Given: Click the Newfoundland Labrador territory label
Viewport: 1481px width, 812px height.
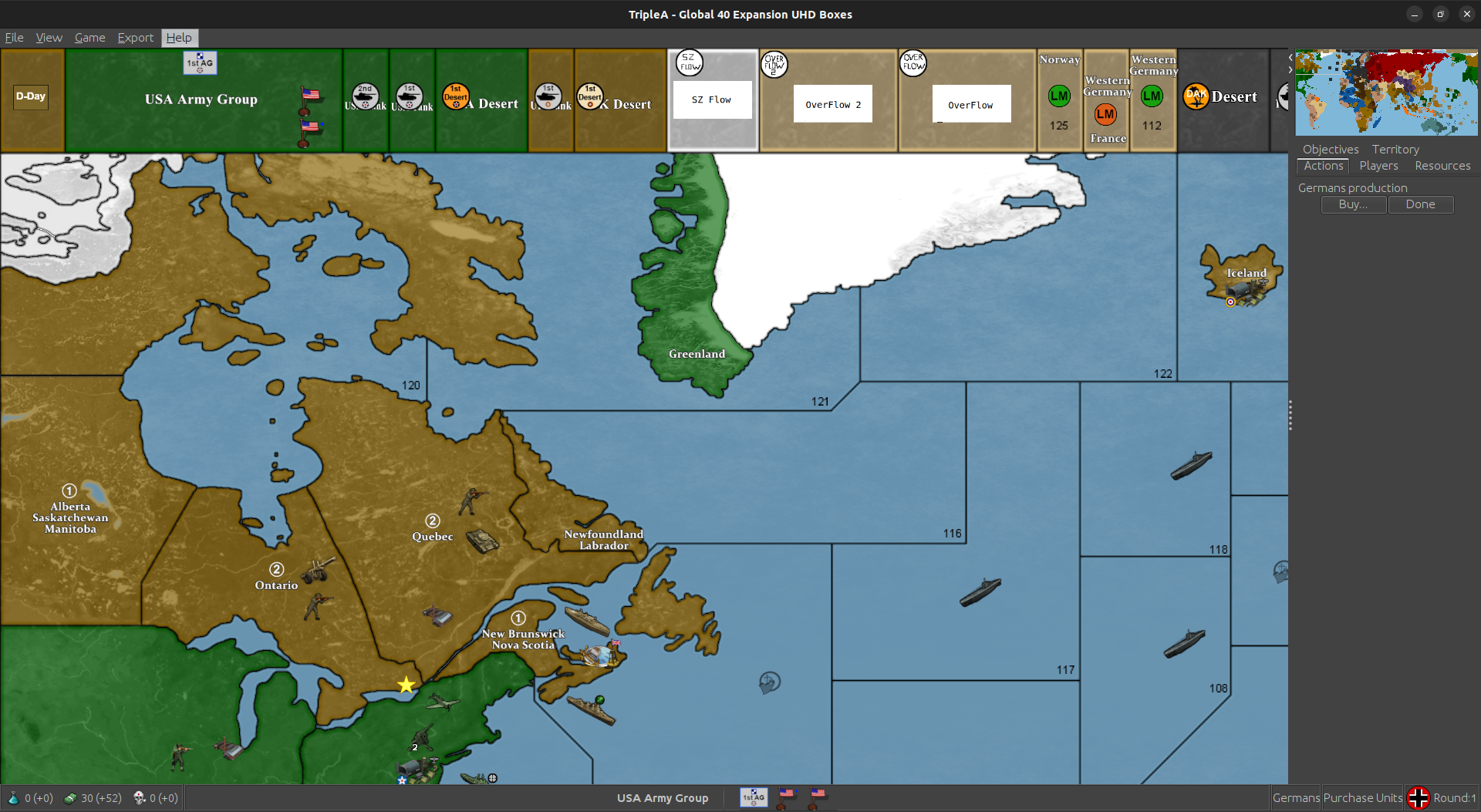Looking at the screenshot, I should [603, 540].
